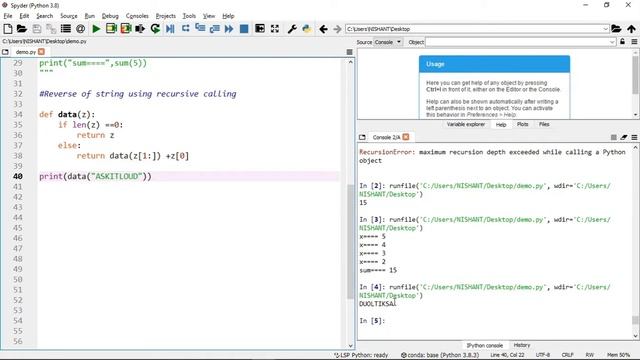Interrupt kernel square icon in console
This screenshot has width=640, height=360.
tap(613, 138)
